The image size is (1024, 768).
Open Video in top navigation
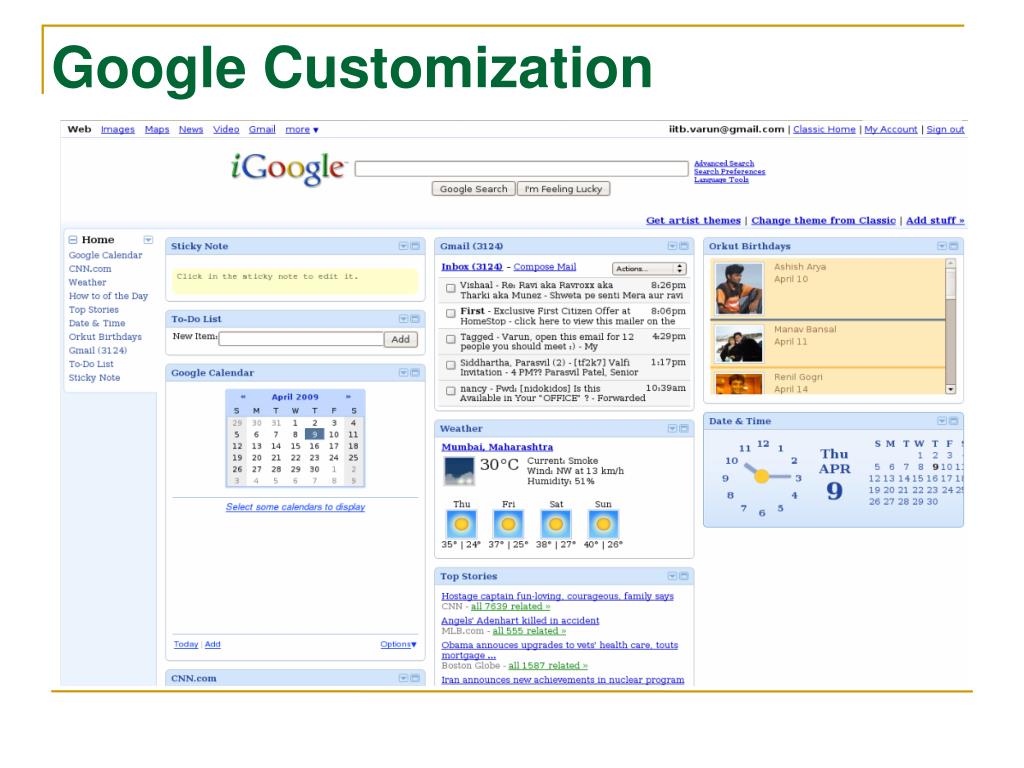click(x=226, y=129)
